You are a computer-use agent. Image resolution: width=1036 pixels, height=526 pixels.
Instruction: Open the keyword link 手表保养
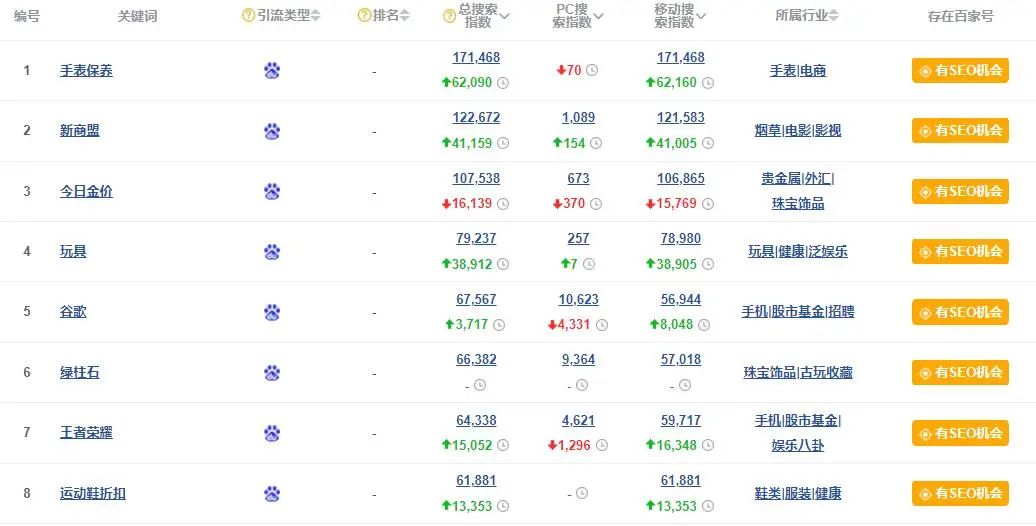[x=87, y=71]
